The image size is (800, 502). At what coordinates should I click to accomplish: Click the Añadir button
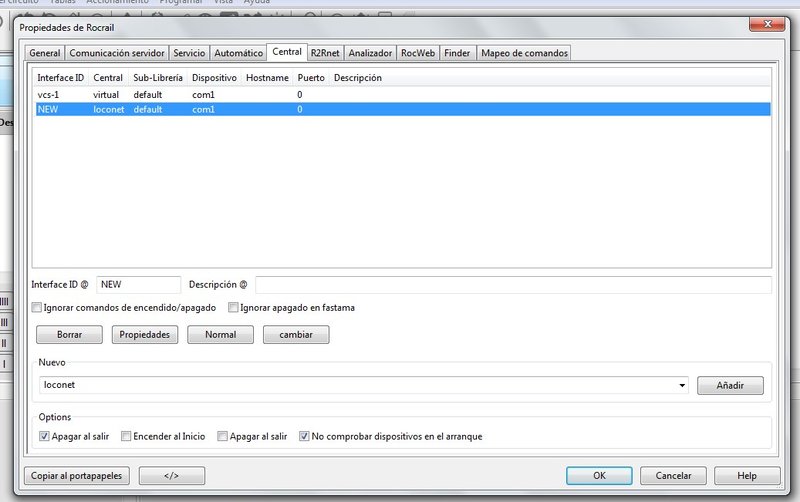pyautogui.click(x=730, y=386)
